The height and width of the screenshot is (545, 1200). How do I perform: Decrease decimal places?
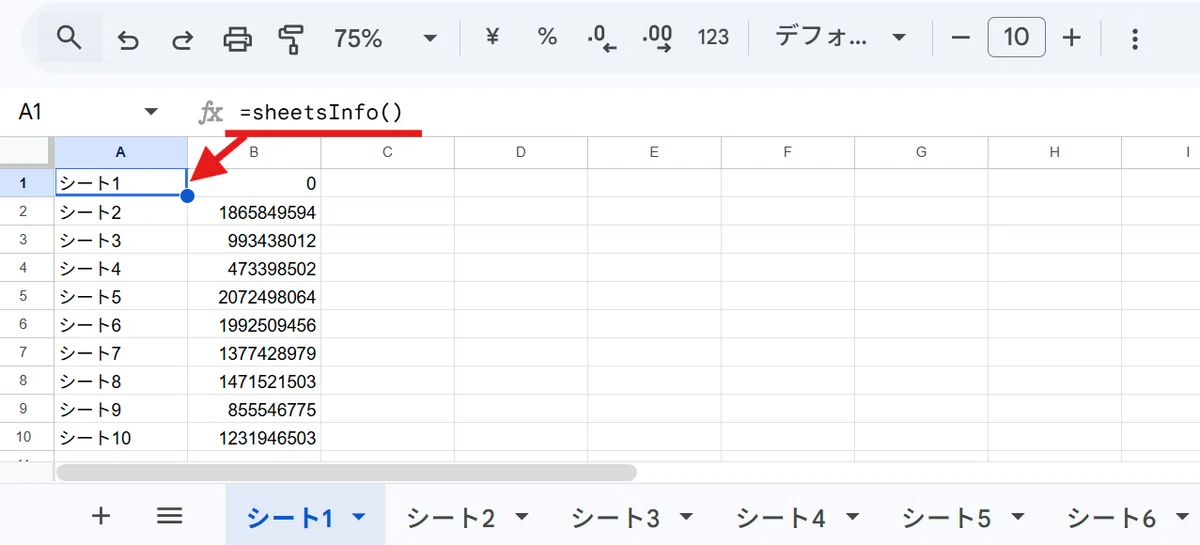602,38
